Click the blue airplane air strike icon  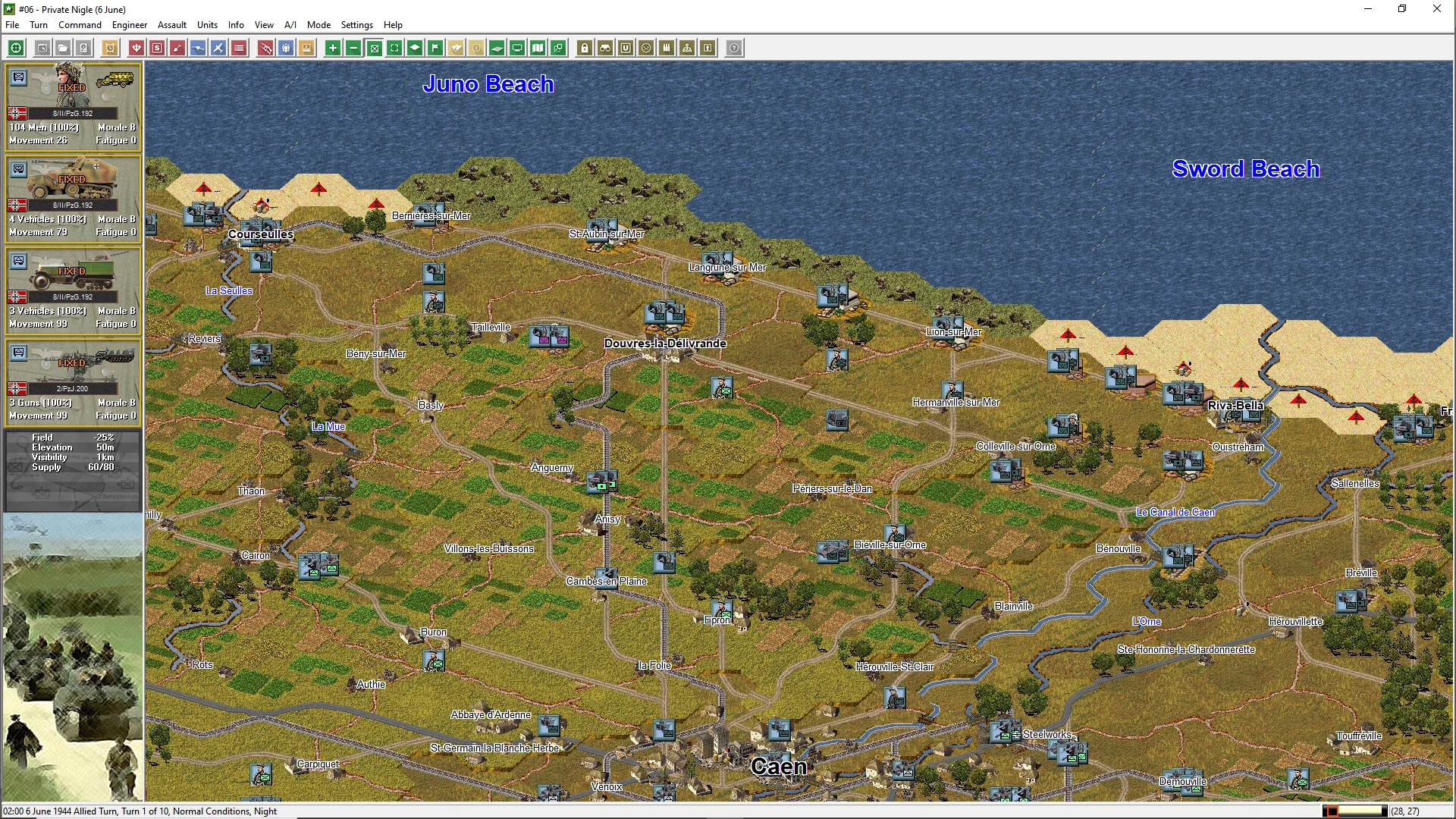(218, 48)
